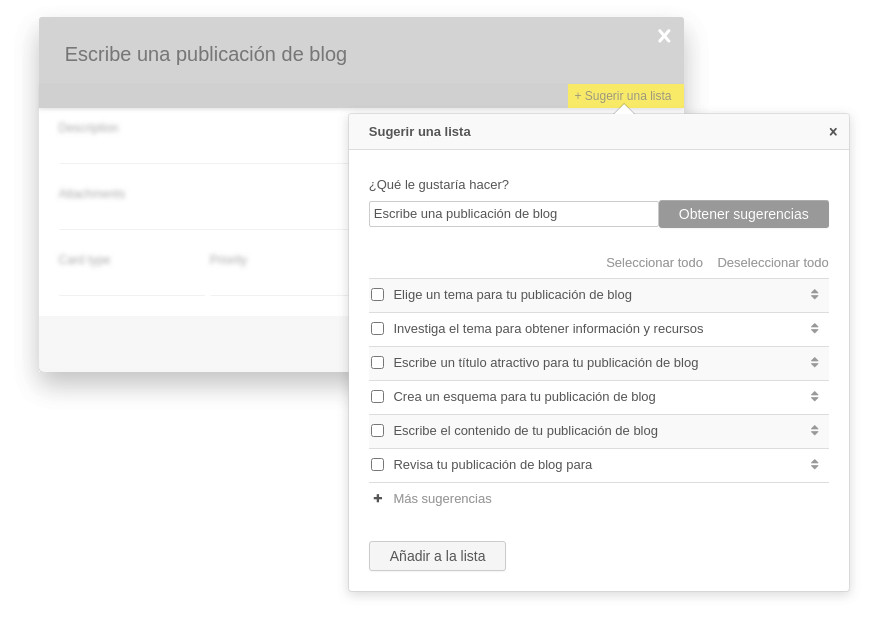The height and width of the screenshot is (618, 879).
Task: Expand "Más sugerencias" to show more suggestions
Action: coord(442,498)
